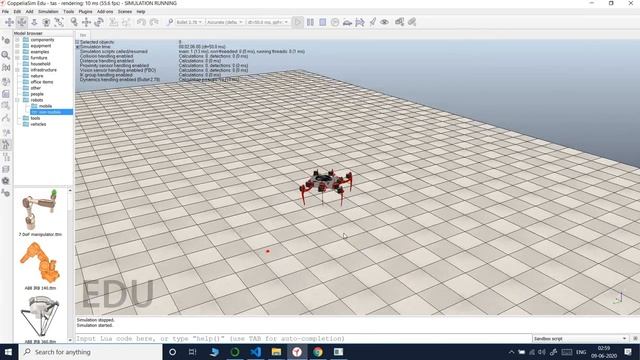
Task: Toggle real-time mode clock icon
Action: [x=335, y=22]
